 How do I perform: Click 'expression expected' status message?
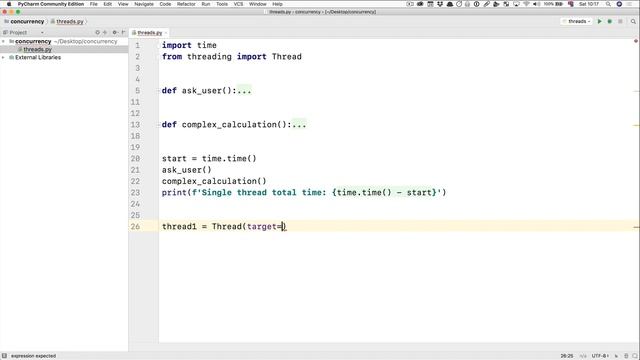[x=33, y=356]
